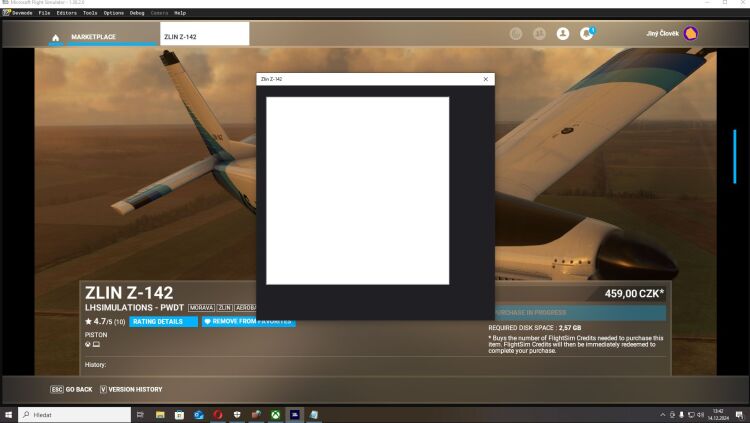Open Opera browser from the taskbar
The height and width of the screenshot is (423, 750).
[x=218, y=415]
